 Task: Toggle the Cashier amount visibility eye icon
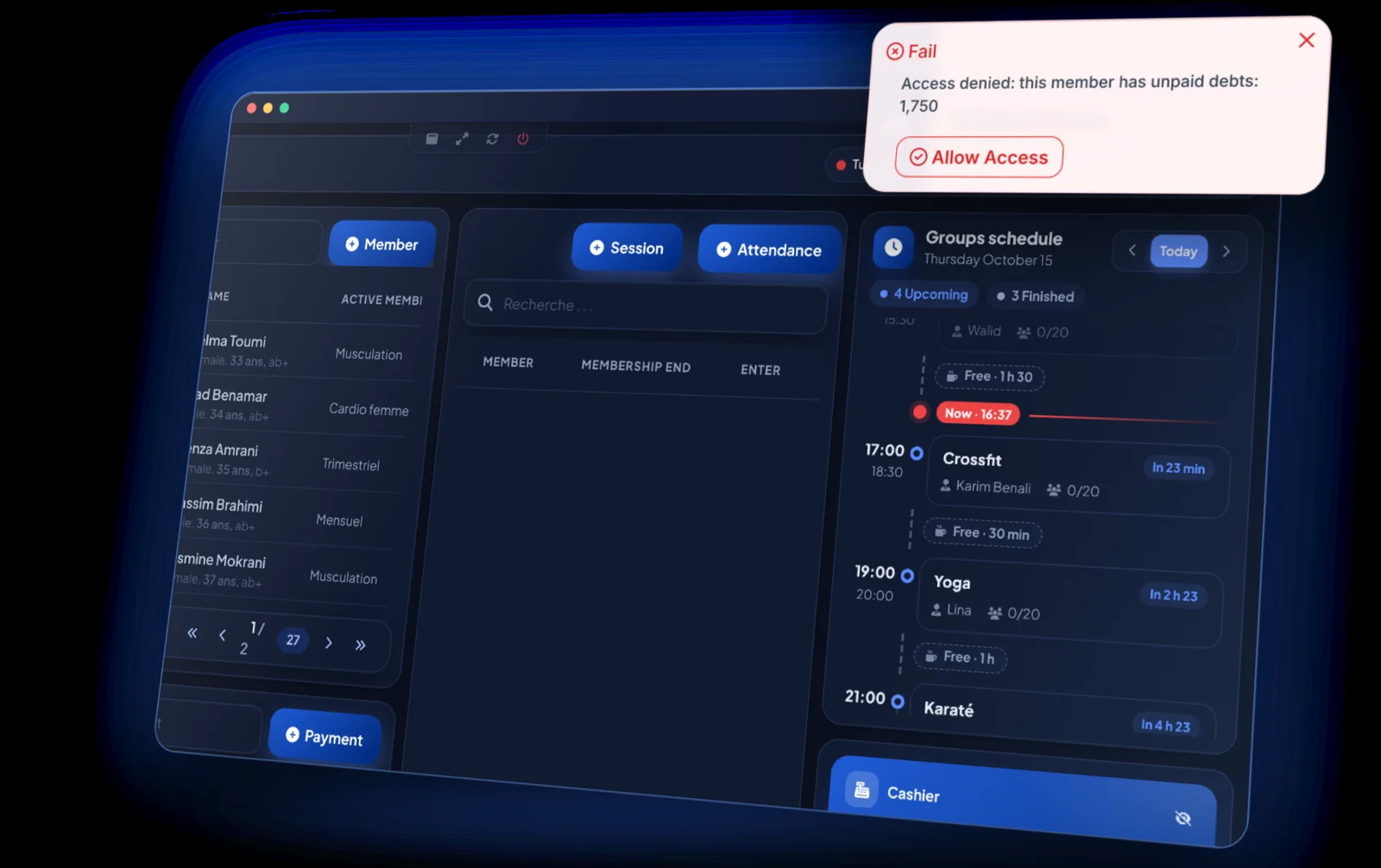pos(1182,818)
